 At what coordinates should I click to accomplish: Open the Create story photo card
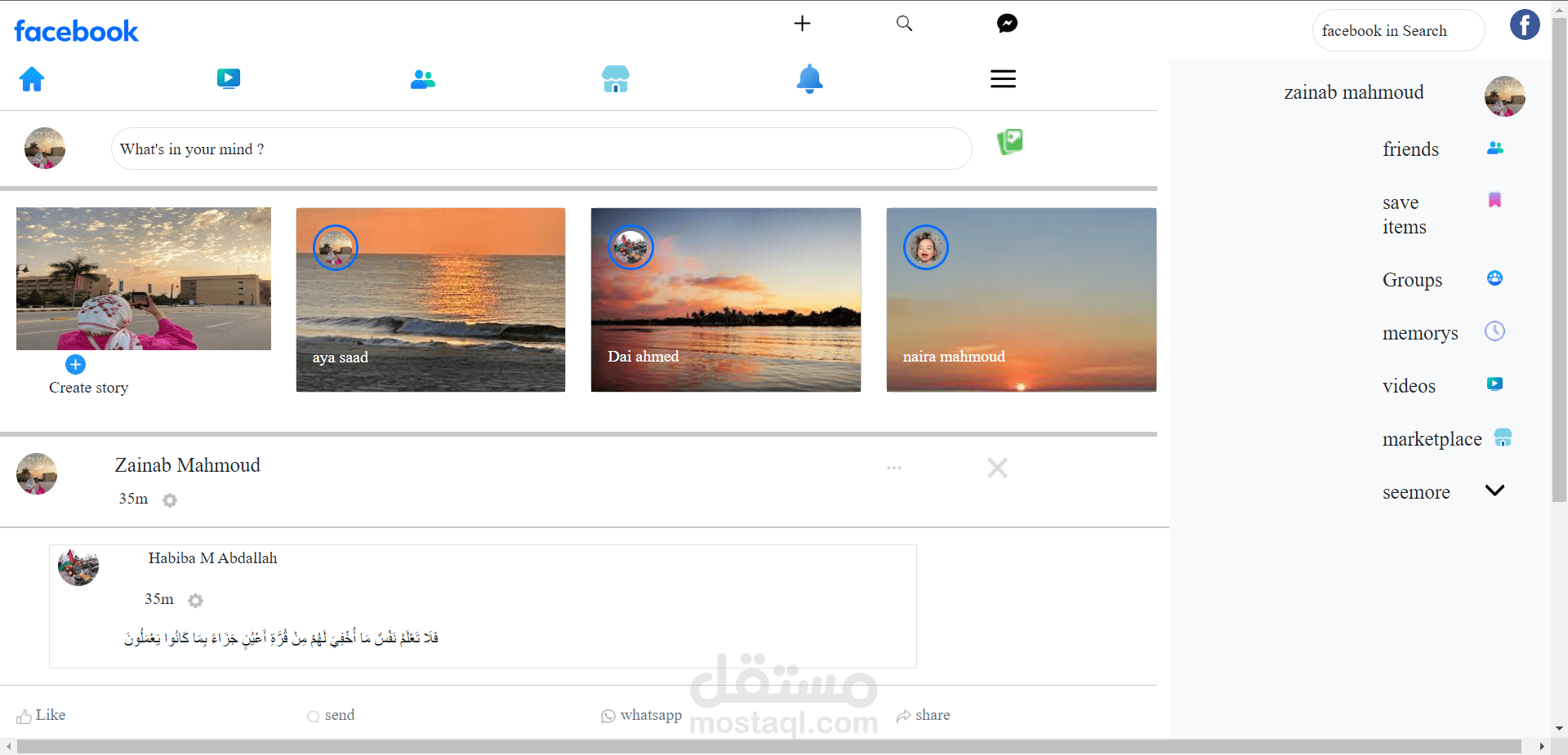pyautogui.click(x=144, y=278)
